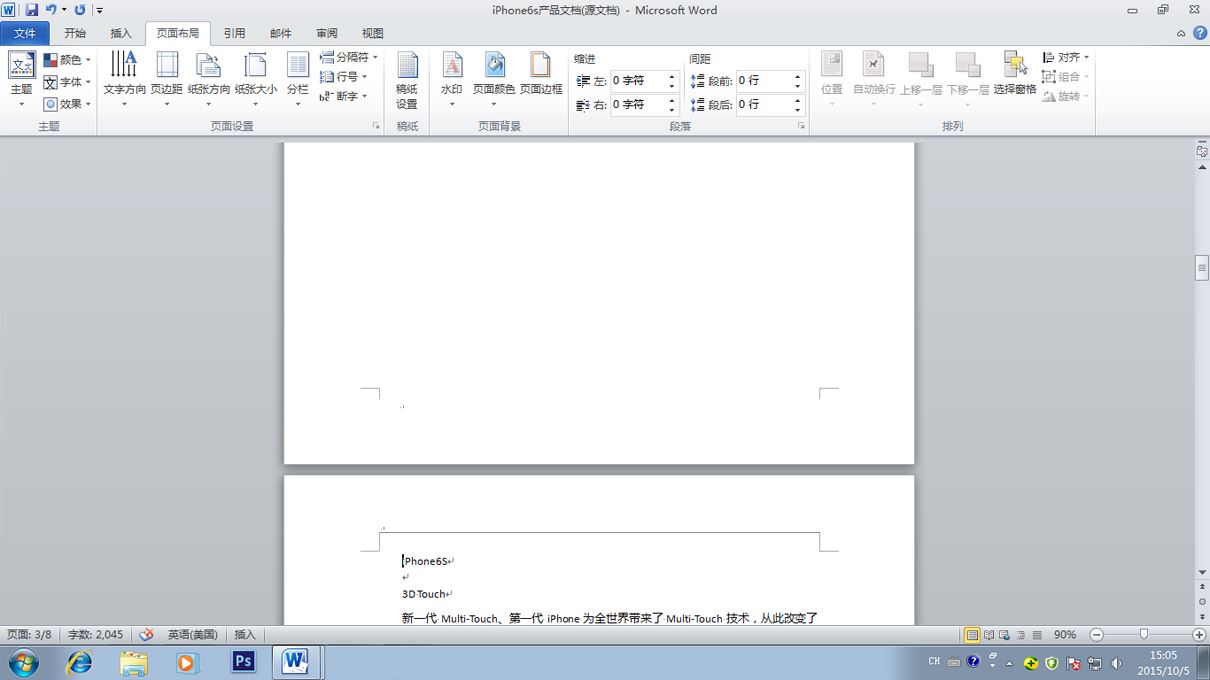This screenshot has height=680, width=1210.
Task: Open the 字体 theme fonts menu
Action: click(67, 82)
